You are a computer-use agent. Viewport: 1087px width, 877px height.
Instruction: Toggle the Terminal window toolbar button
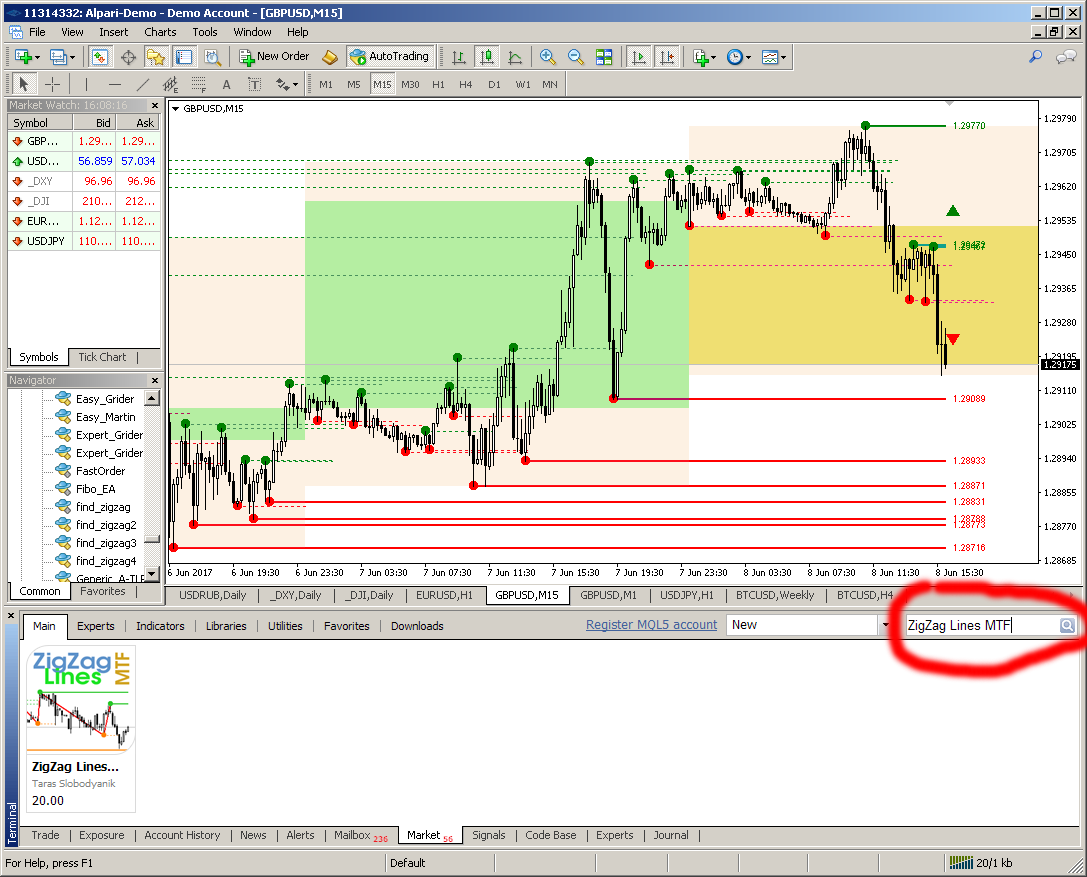[184, 57]
